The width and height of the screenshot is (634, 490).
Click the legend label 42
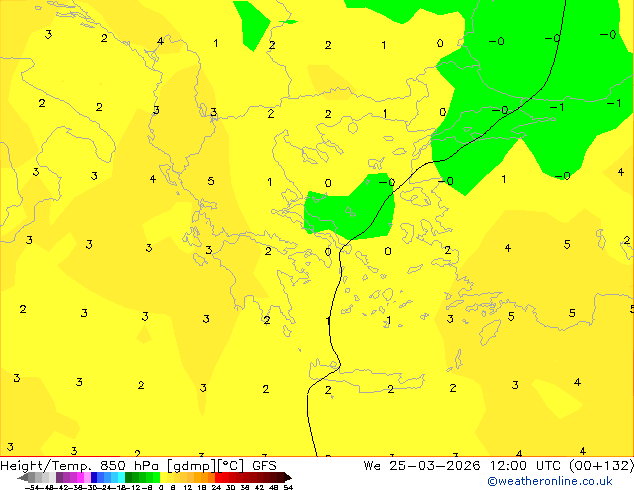pyautogui.click(x=259, y=487)
